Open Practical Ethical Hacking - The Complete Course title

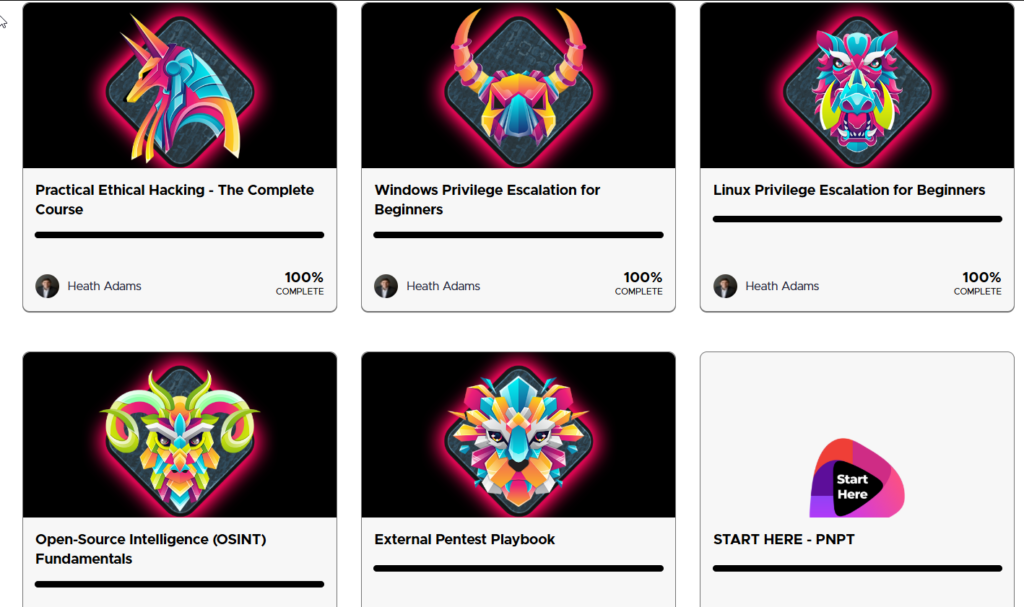[x=174, y=199]
